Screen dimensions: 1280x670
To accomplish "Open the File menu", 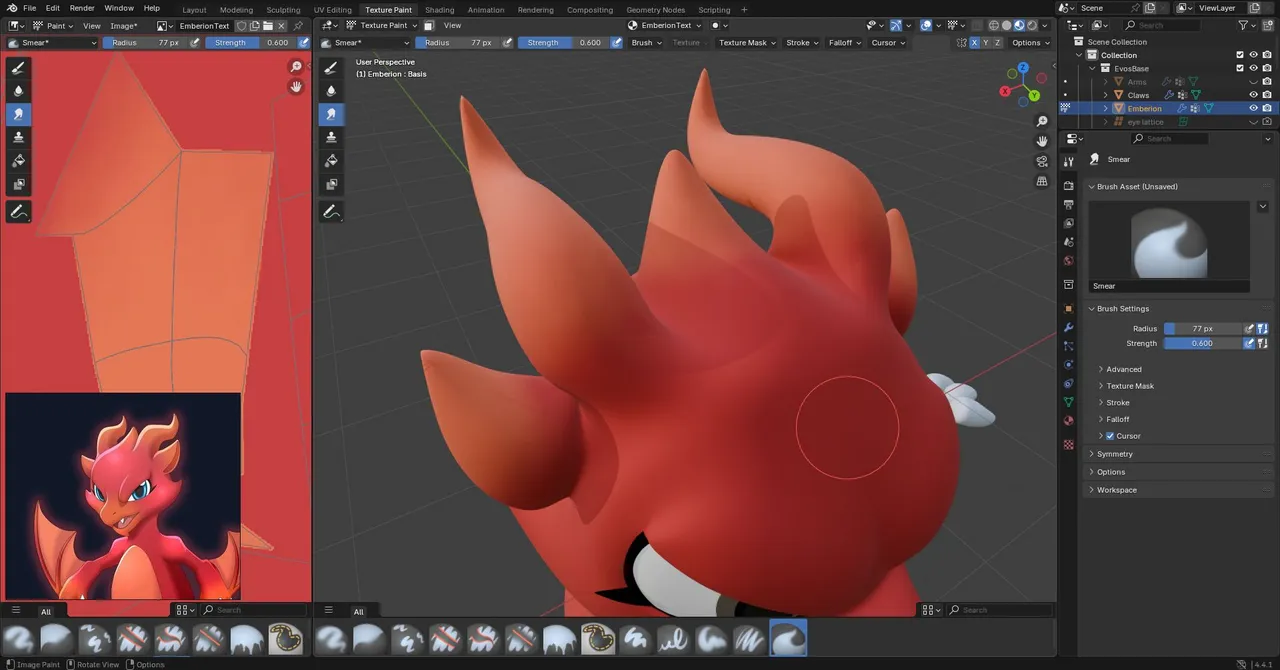I will click(x=30, y=8).
